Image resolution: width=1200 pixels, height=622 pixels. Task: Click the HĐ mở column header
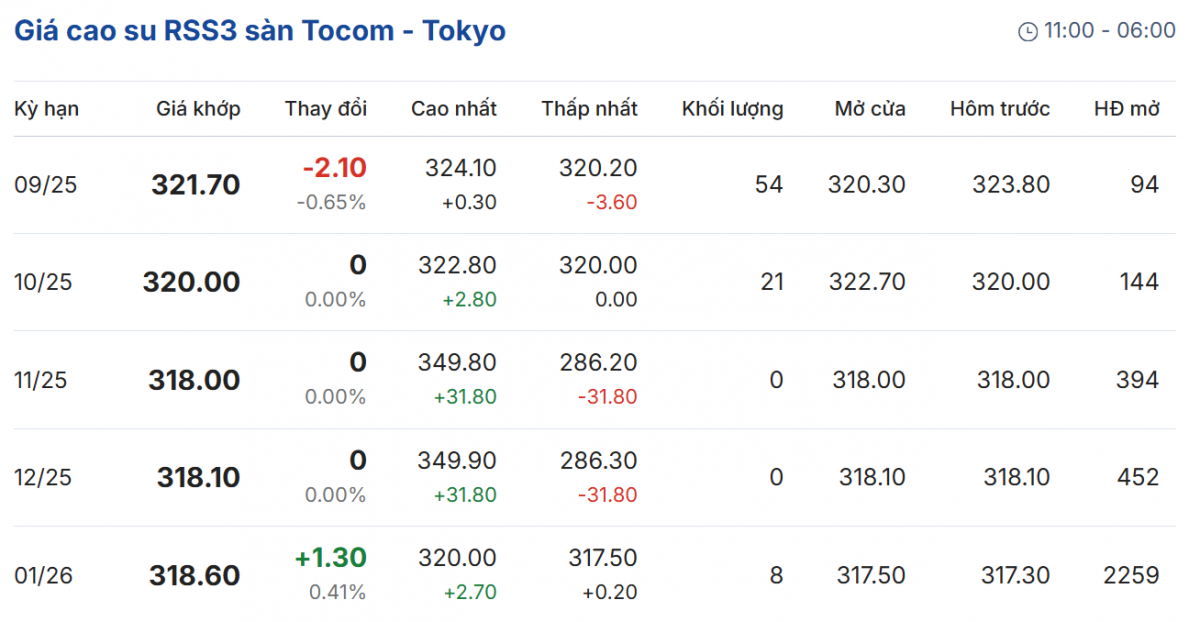[1127, 109]
